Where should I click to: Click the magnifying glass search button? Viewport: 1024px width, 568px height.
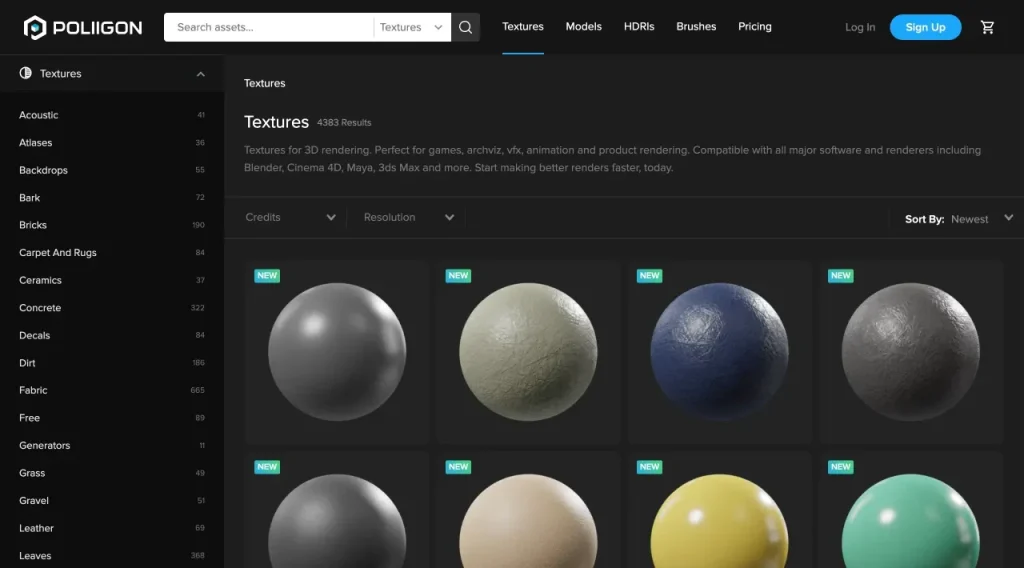pyautogui.click(x=466, y=27)
